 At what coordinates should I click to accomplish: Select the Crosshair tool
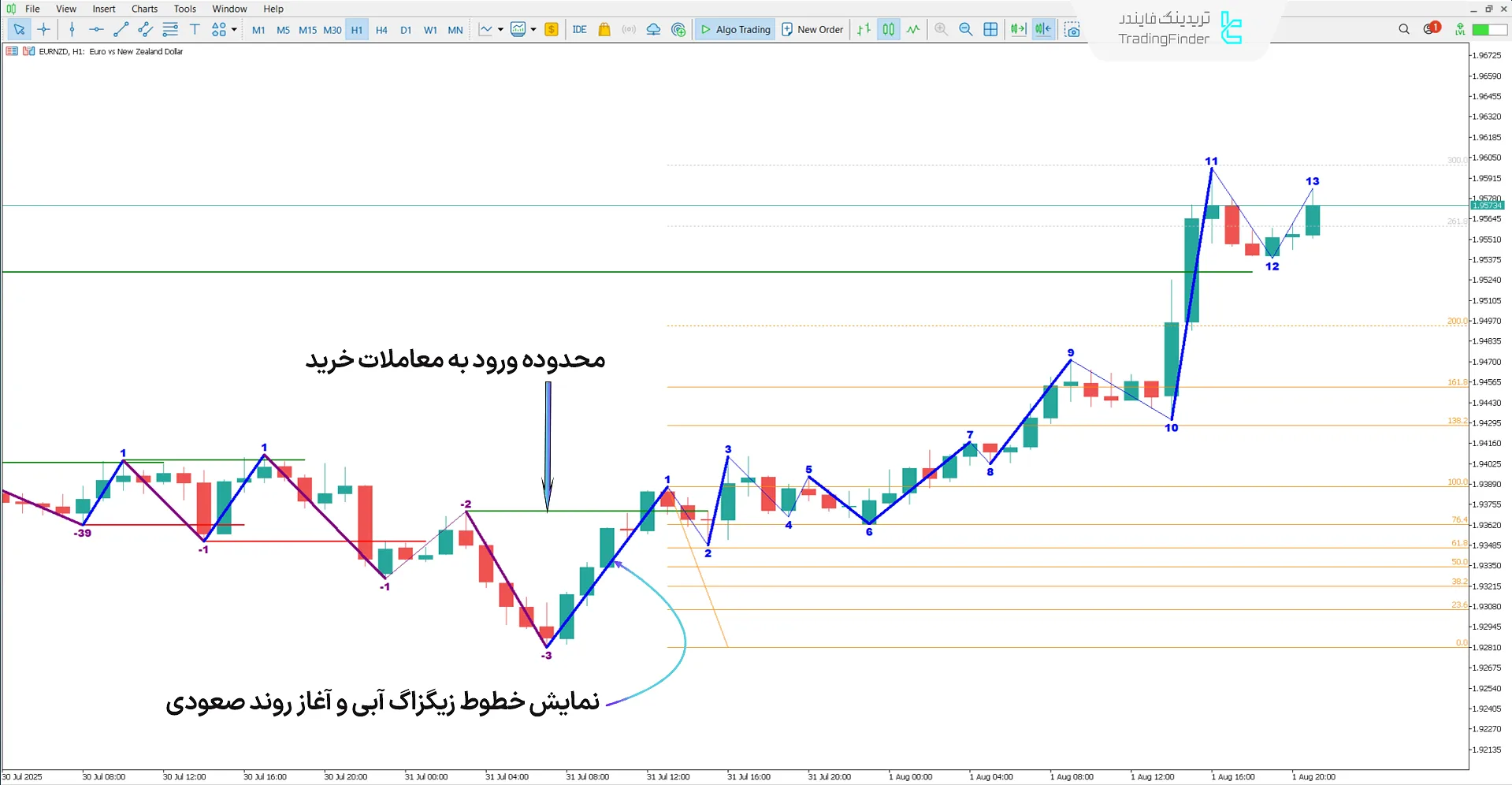(x=43, y=29)
